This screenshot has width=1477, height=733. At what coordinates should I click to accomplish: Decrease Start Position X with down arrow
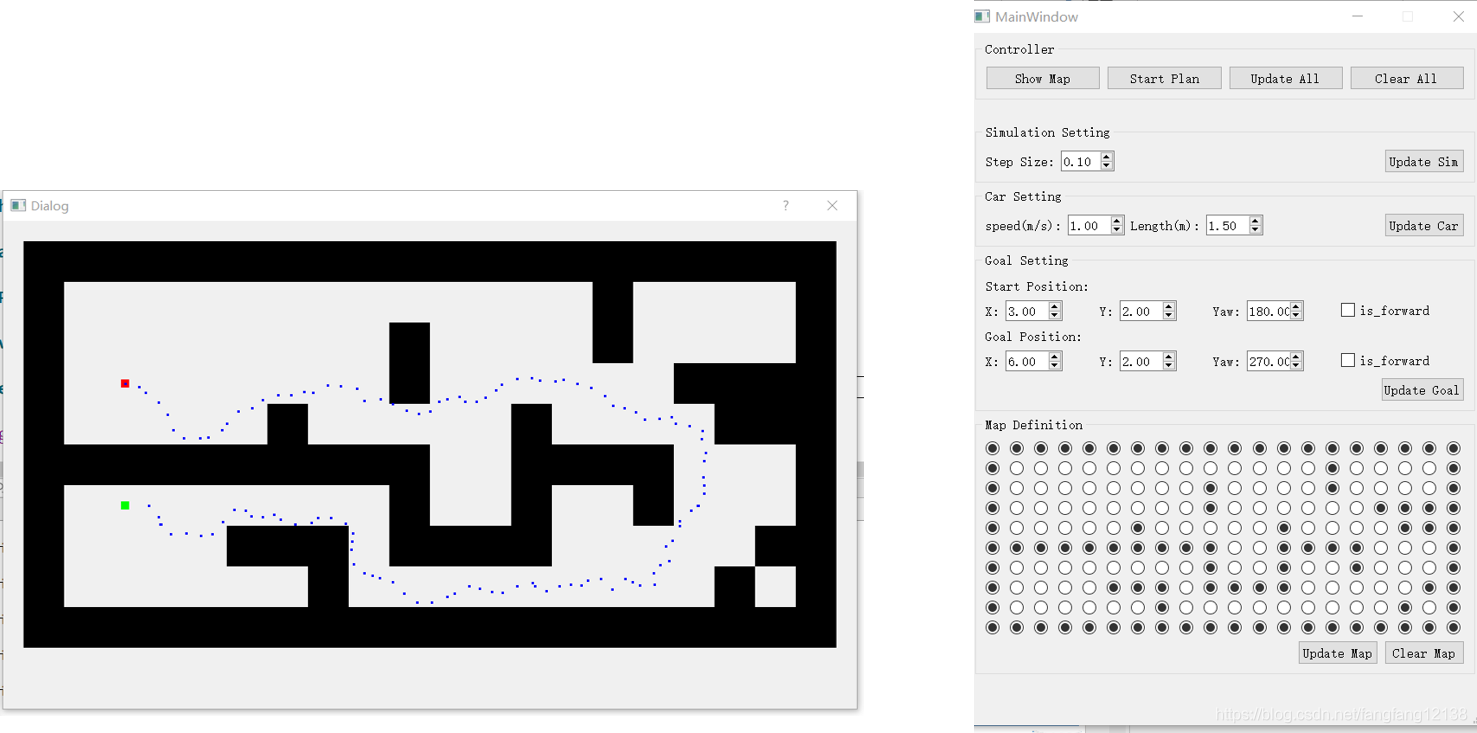[x=1054, y=316]
